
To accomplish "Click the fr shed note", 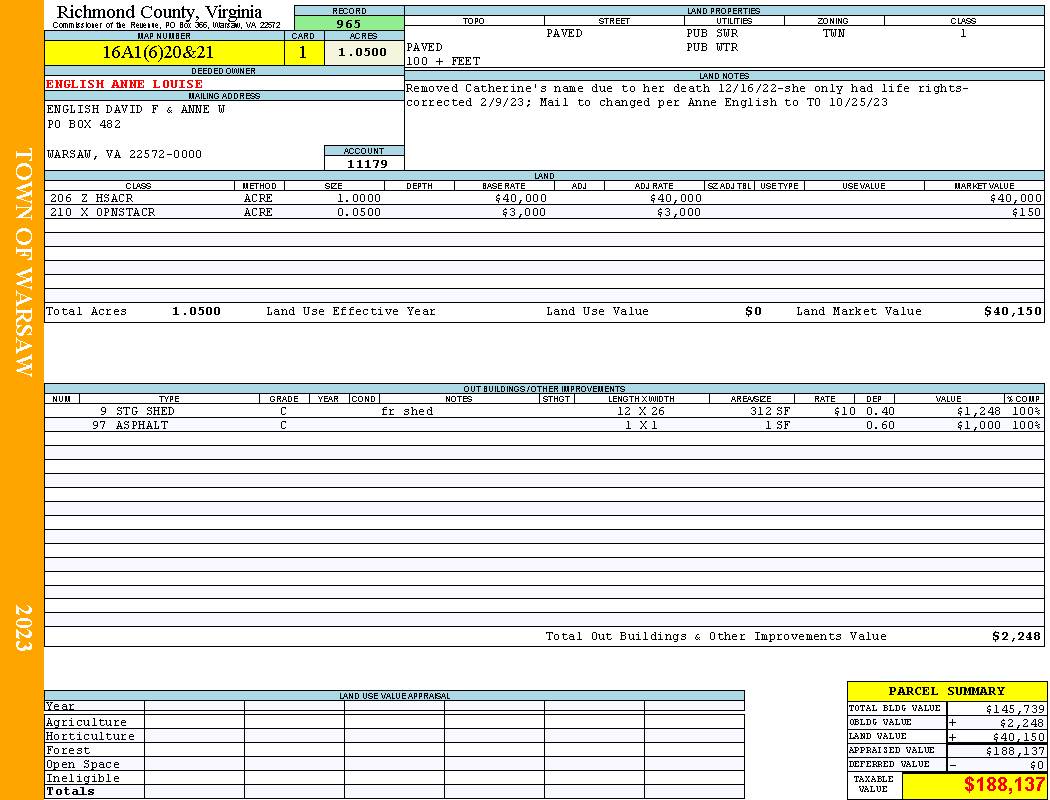I will click(x=407, y=411).
